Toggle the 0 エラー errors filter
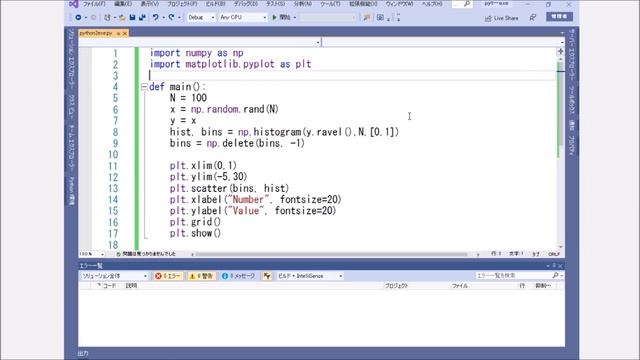 pos(168,276)
